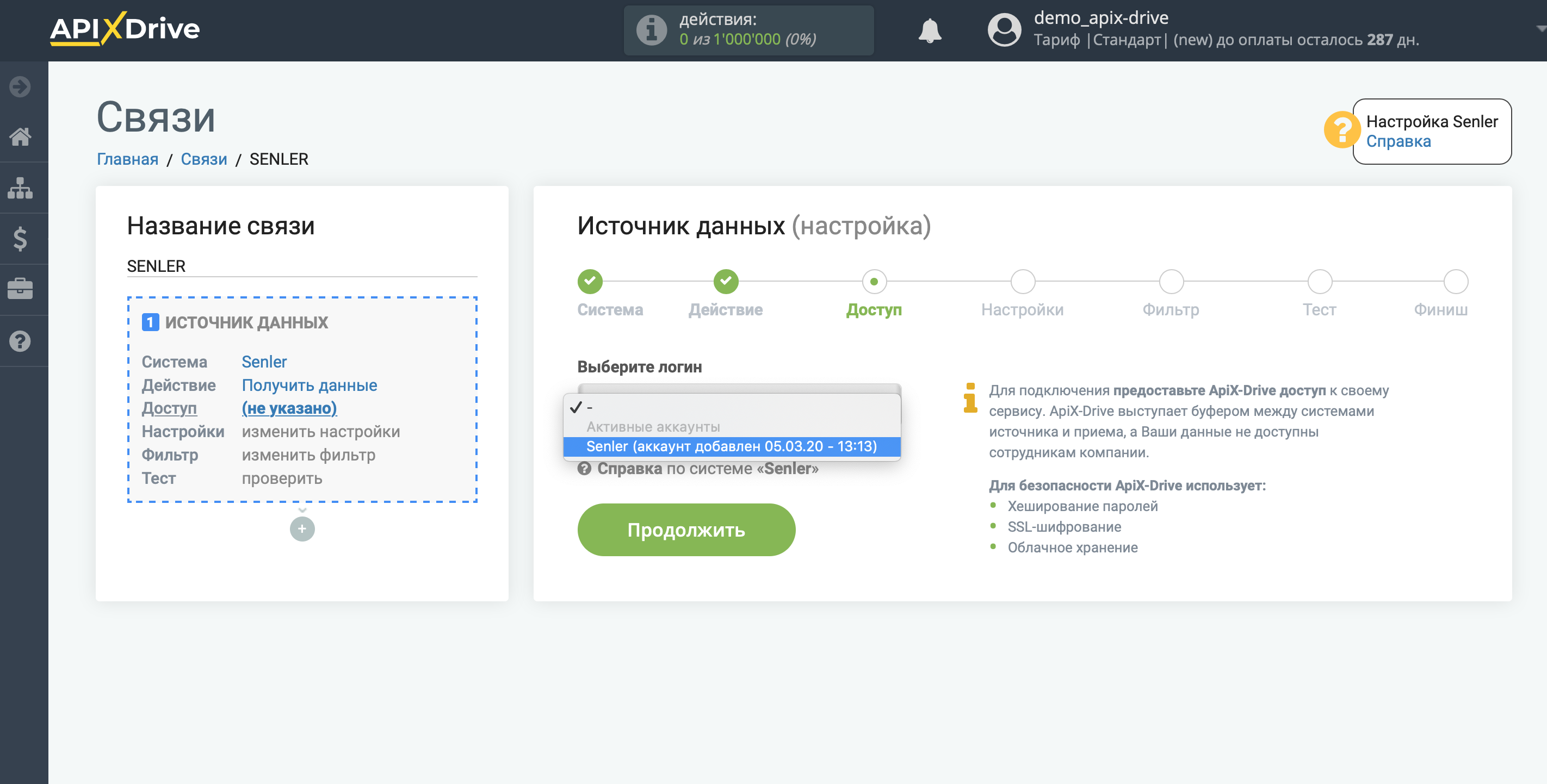Viewport: 1547px width, 784px height.
Task: Click the Фильтр step circle
Action: (1171, 281)
